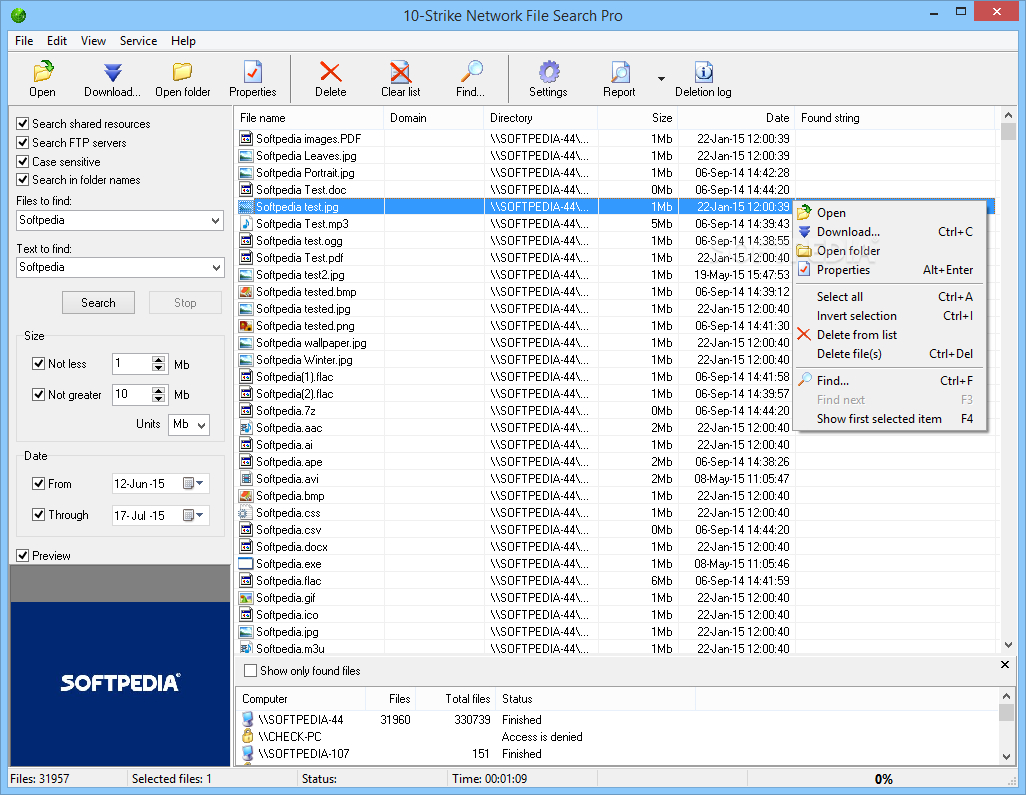The height and width of the screenshot is (795, 1026).
Task: Open the Deletion log toolbar icon
Action: pos(703,71)
